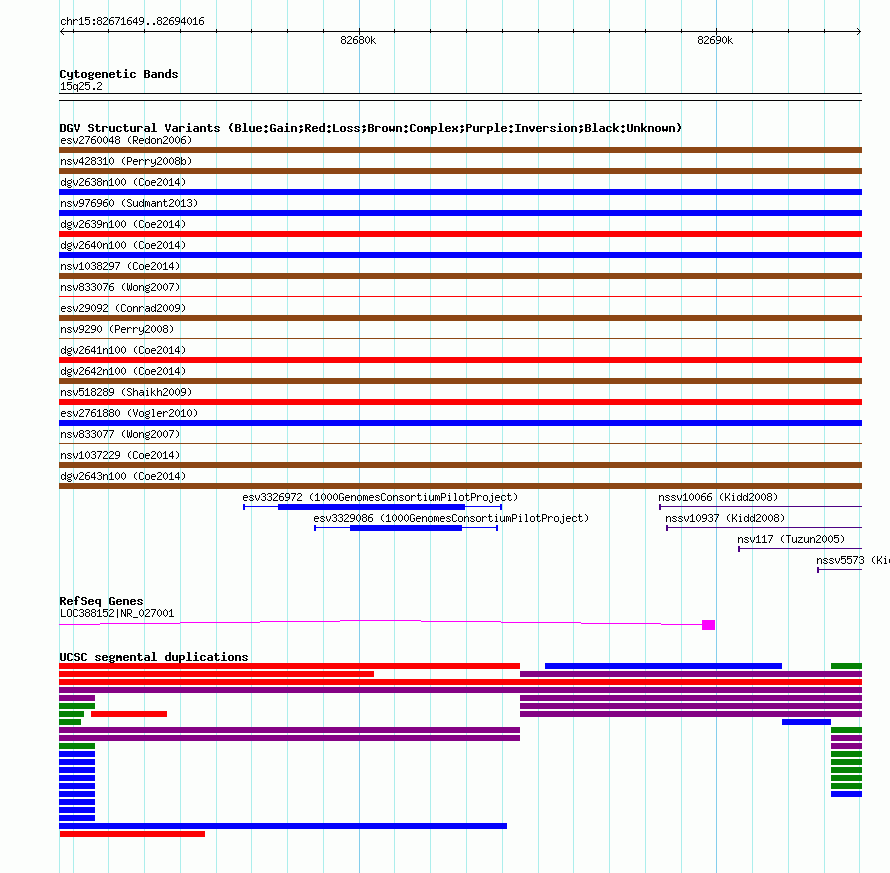
Task: Select nsv833076 (Wong2007) variant
Action: pos(120,287)
